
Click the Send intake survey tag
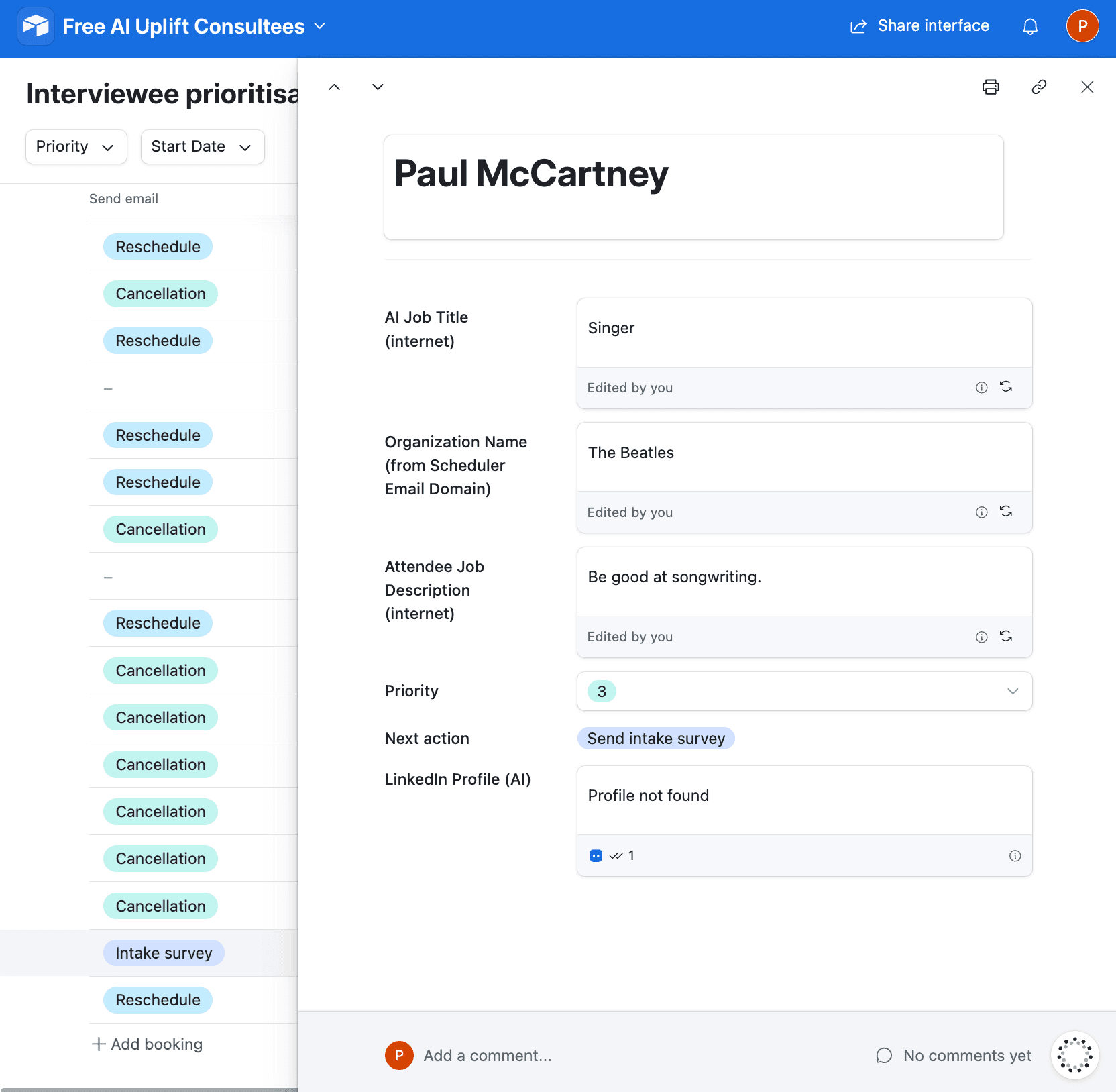(x=655, y=738)
